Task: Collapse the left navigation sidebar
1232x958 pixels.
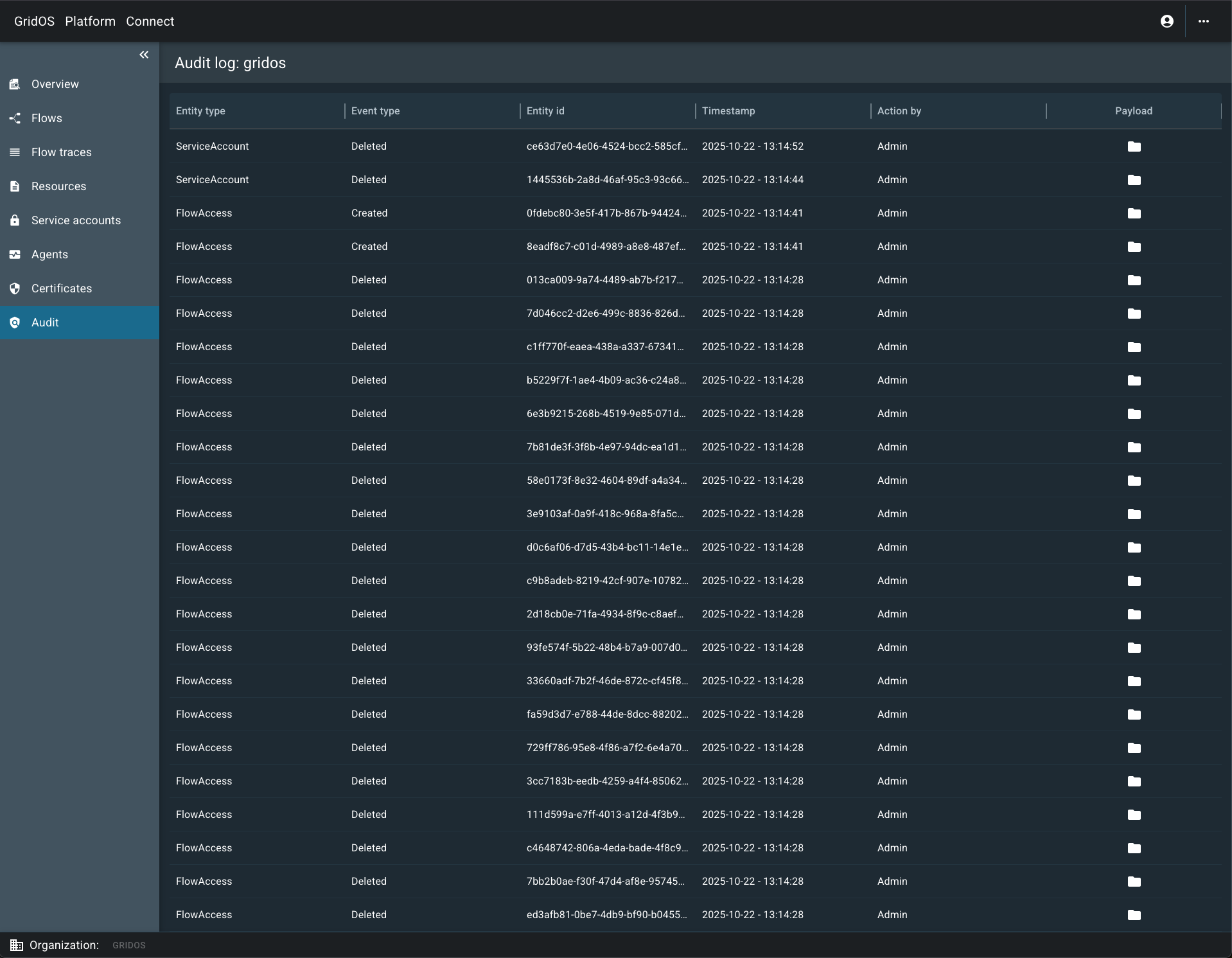Action: tap(143, 55)
